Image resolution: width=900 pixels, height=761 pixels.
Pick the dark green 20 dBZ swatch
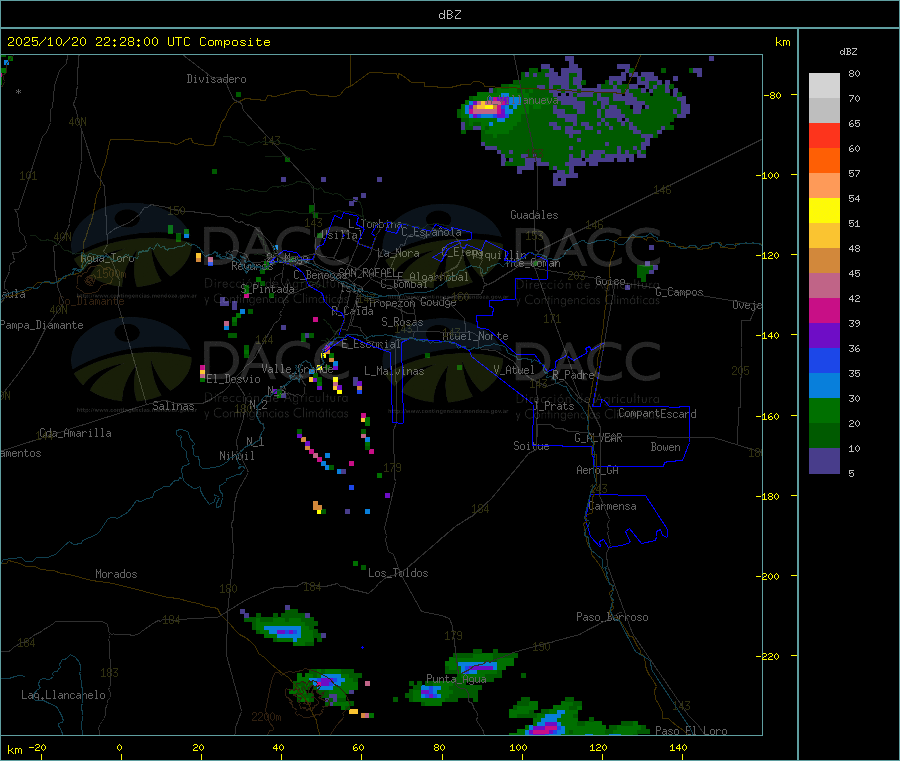click(x=824, y=435)
